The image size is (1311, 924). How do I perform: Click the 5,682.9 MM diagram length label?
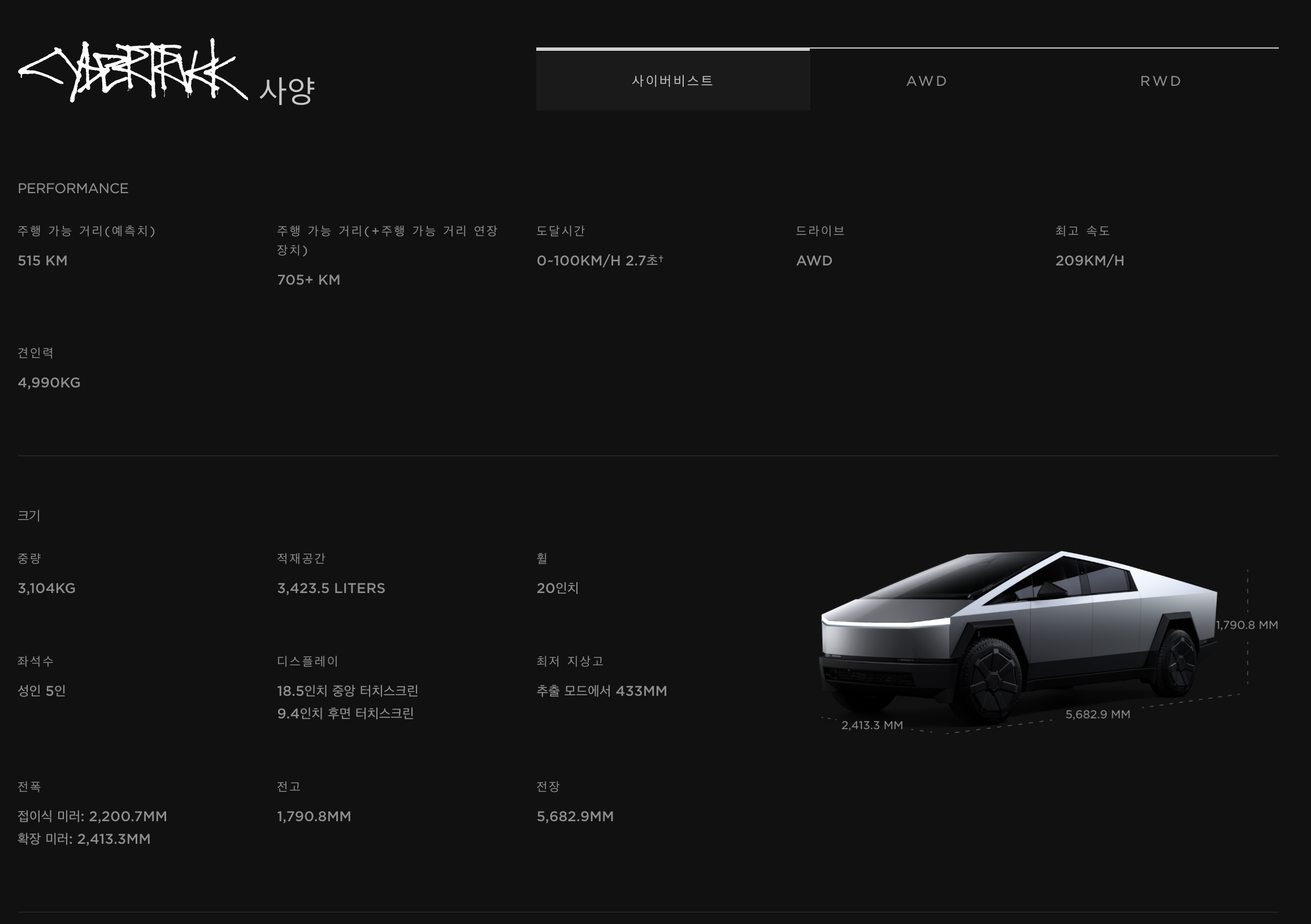click(x=1097, y=714)
